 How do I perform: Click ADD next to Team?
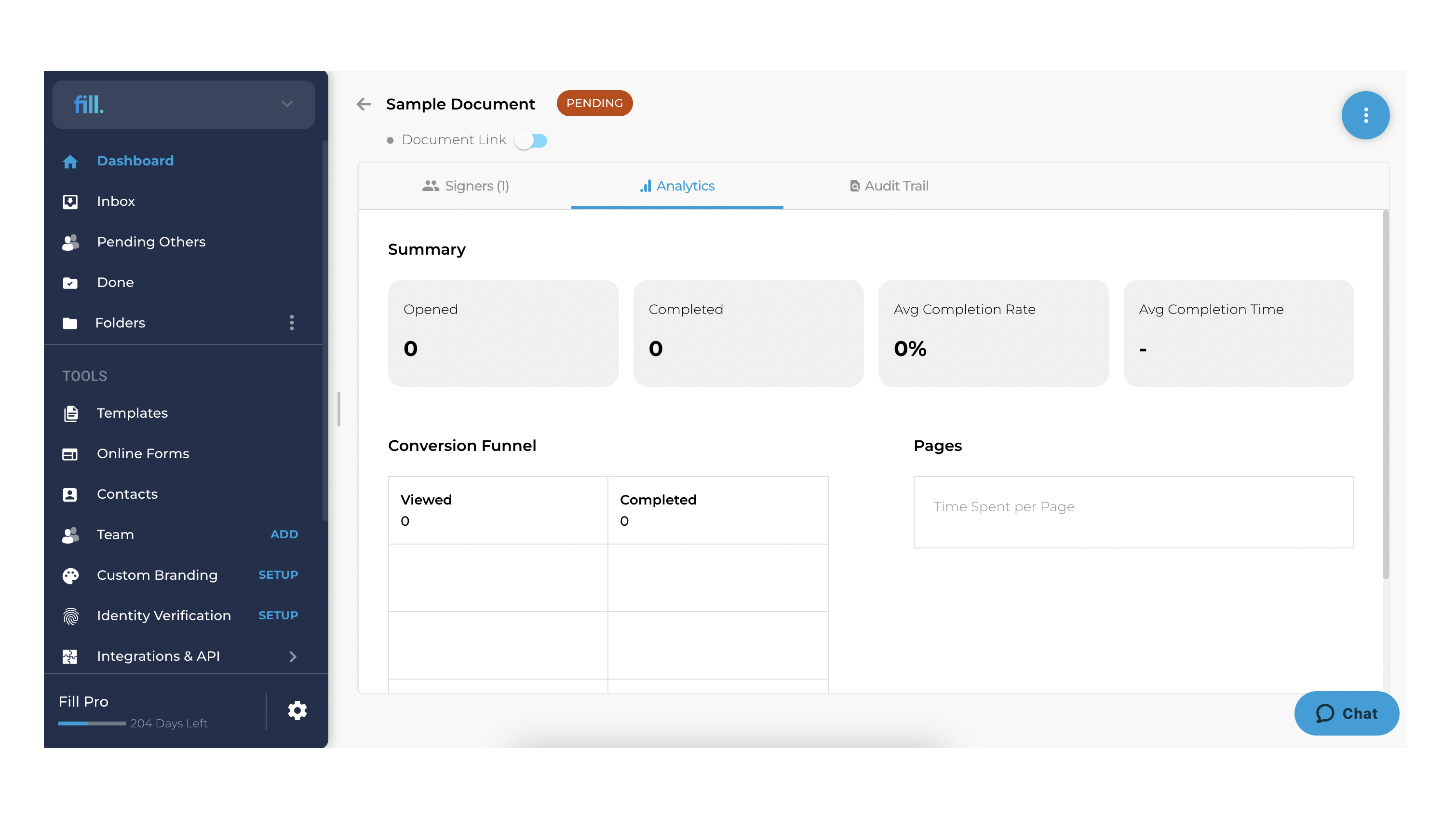284,534
